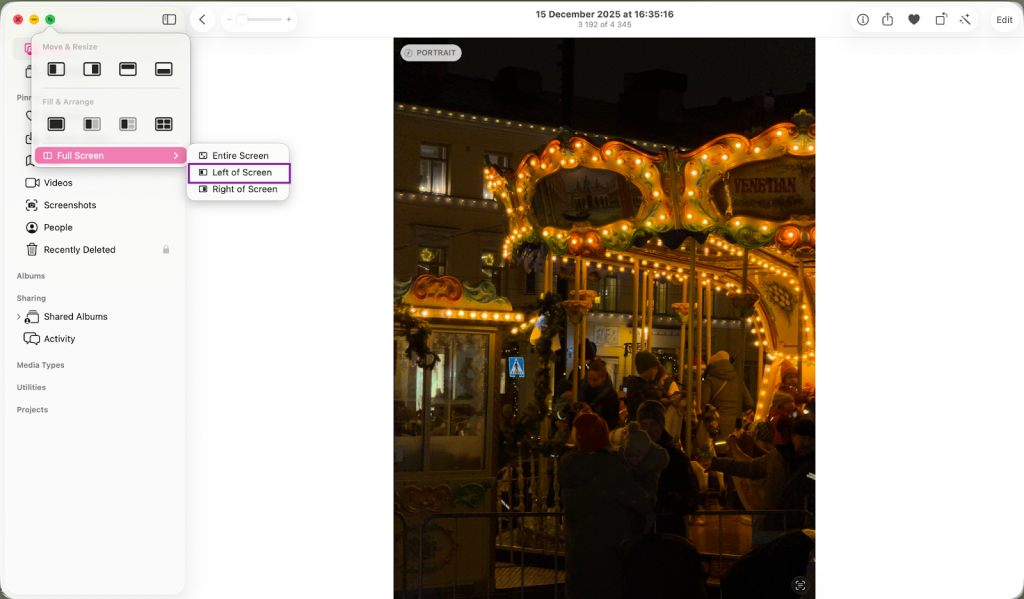
Task: Click the zoom slider track
Action: point(264,20)
